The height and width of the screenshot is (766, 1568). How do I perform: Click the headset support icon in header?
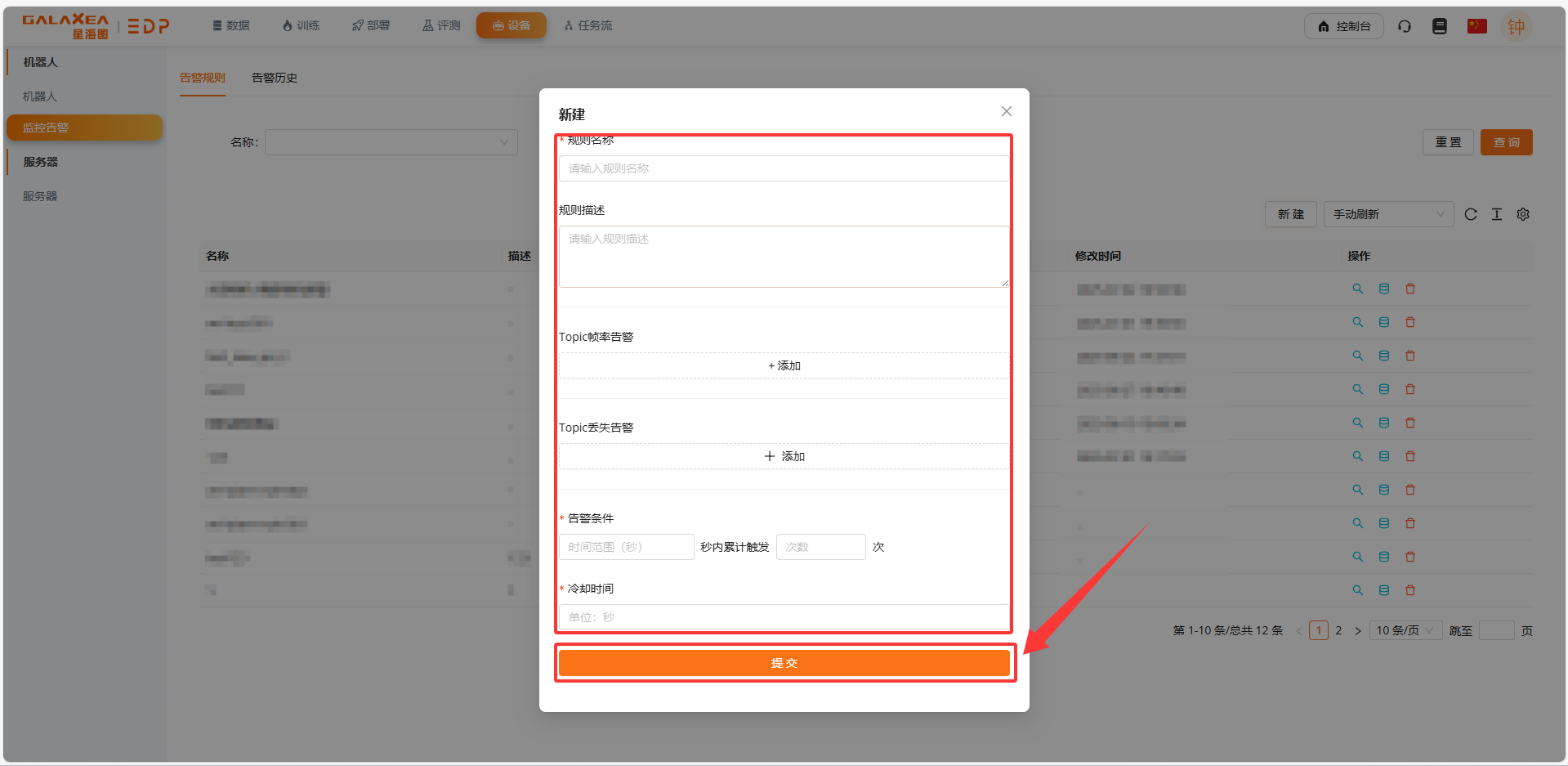point(1404,26)
